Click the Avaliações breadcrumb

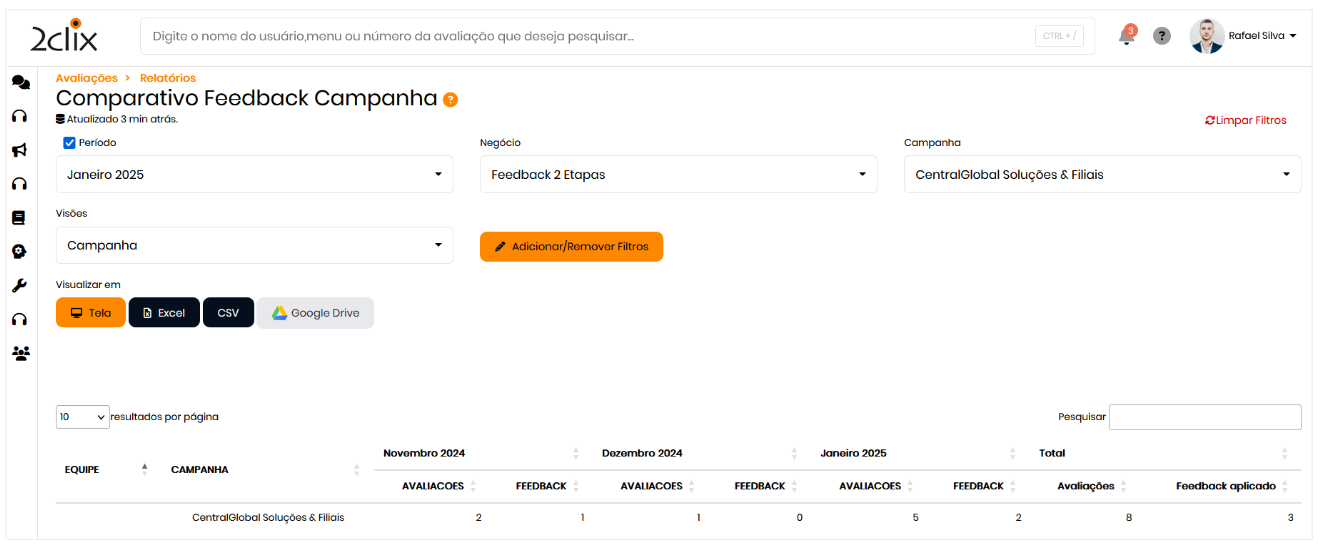[x=86, y=78]
